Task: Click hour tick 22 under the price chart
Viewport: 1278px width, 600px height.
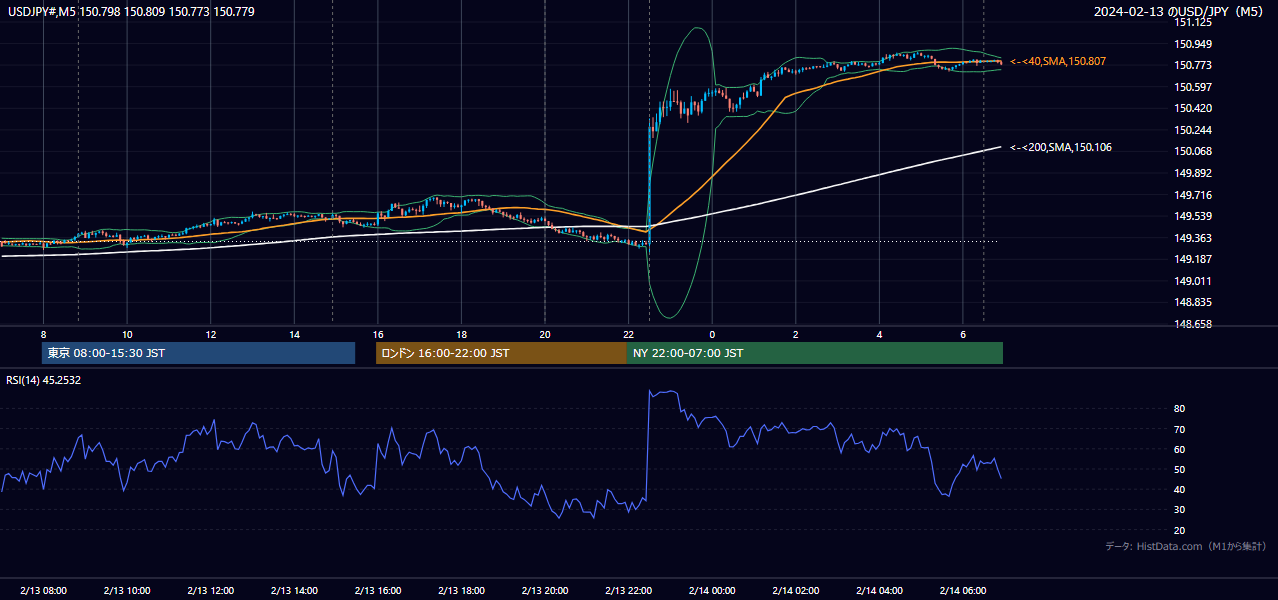Action: pos(628,334)
